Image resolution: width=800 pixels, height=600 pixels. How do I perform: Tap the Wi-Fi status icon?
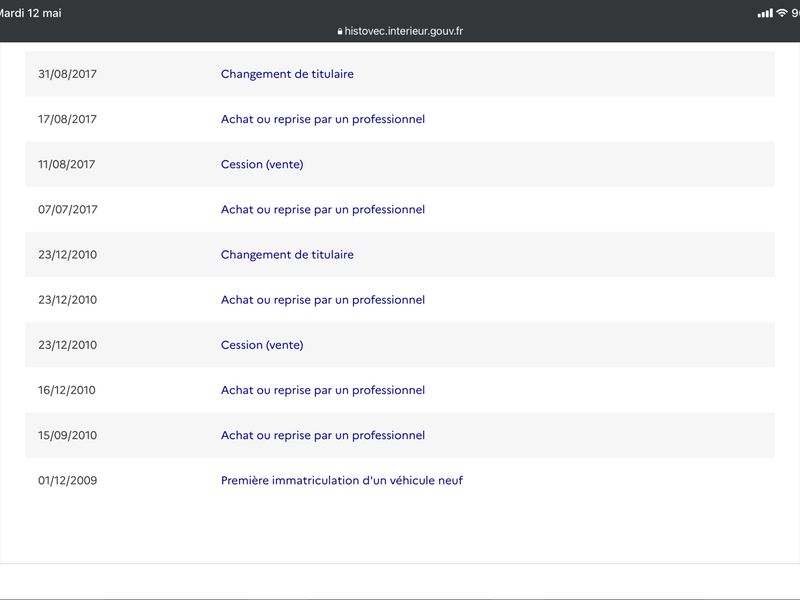(x=781, y=13)
